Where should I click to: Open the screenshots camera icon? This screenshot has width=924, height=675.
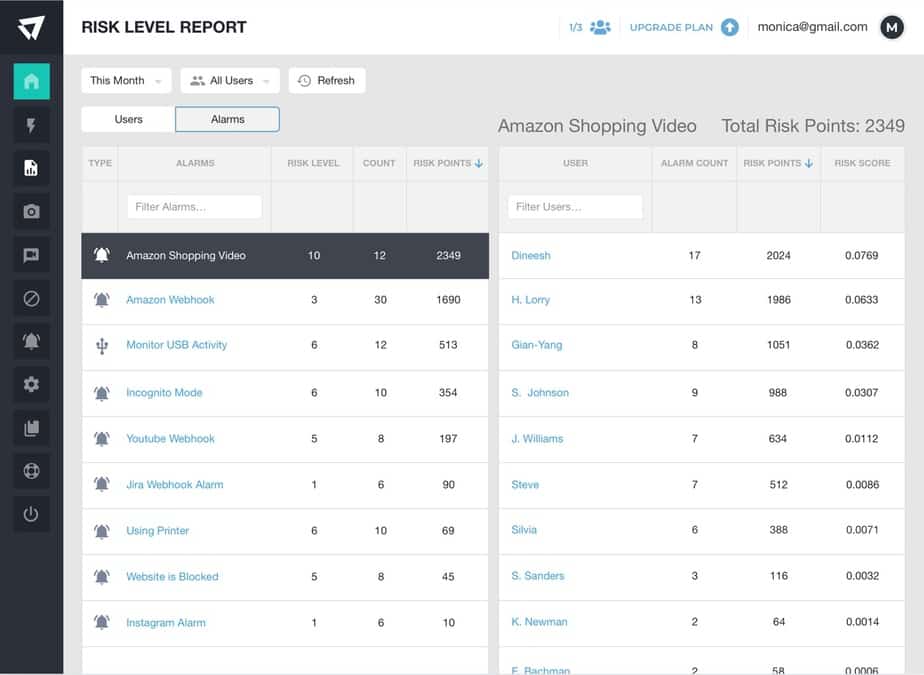click(31, 212)
